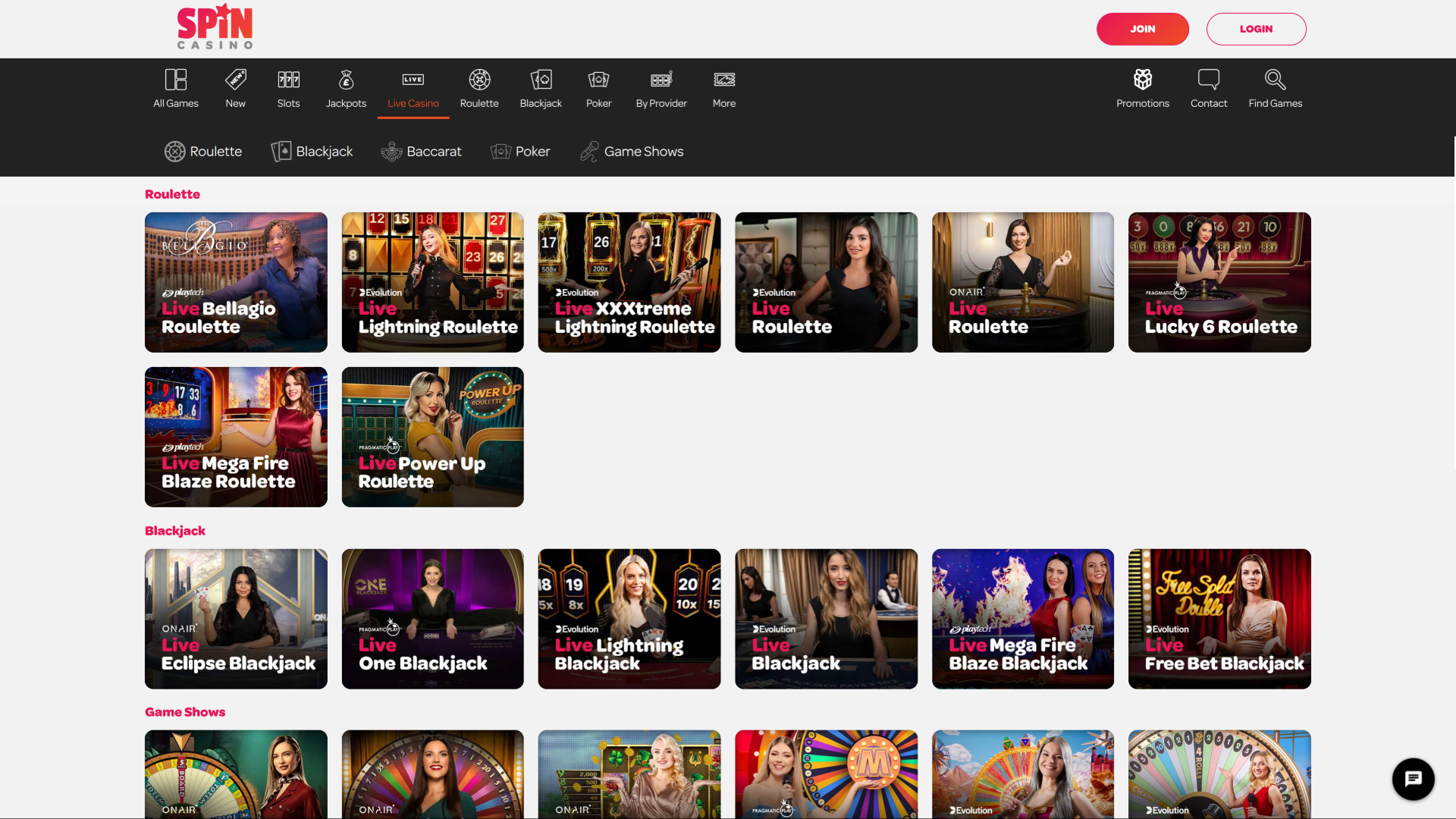Open the Live Lightning Roulette game tile
Screen dimensions: 1456x819
click(x=432, y=282)
